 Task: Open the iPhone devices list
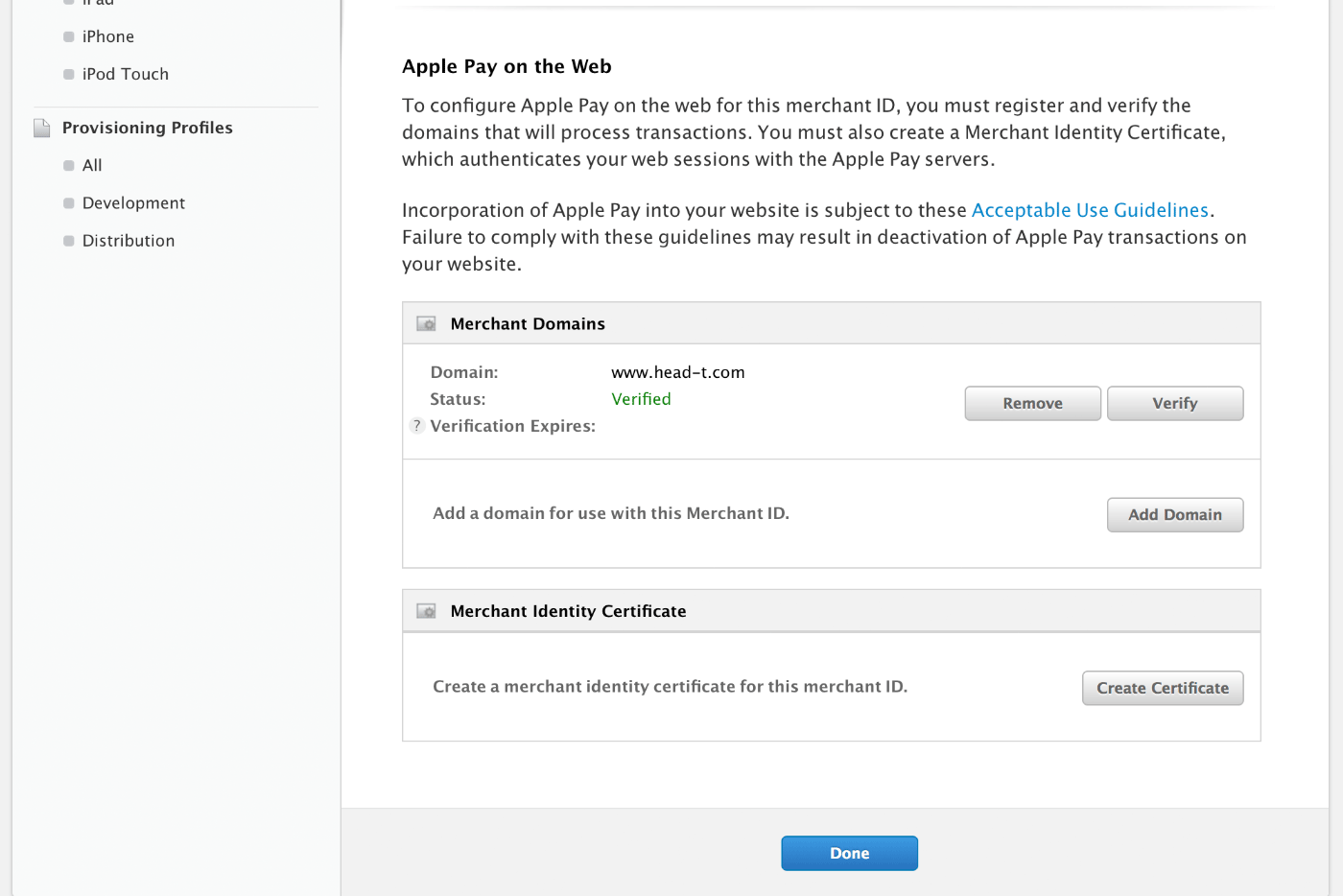tap(107, 36)
